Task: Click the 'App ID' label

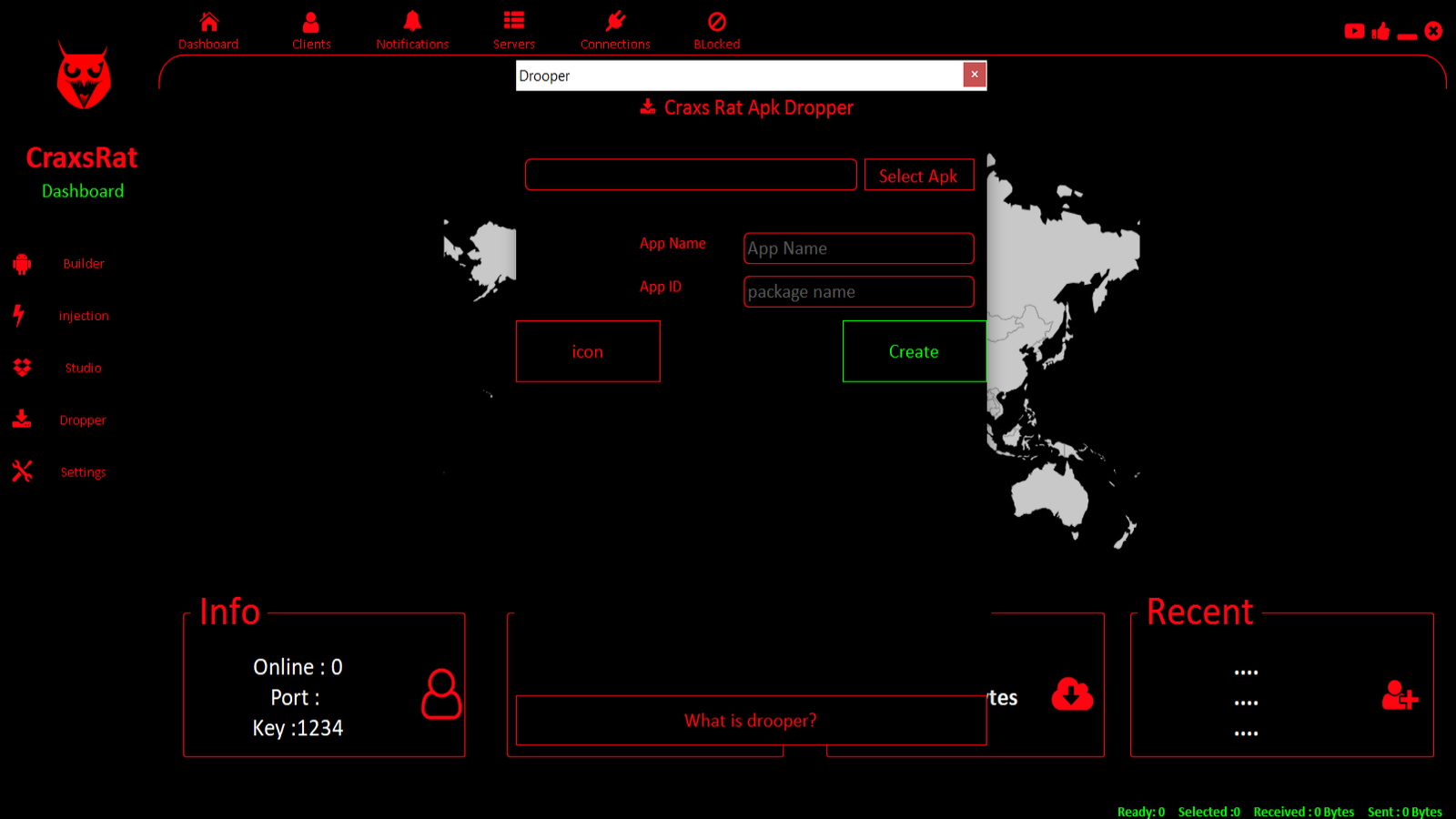Action: coord(661,287)
